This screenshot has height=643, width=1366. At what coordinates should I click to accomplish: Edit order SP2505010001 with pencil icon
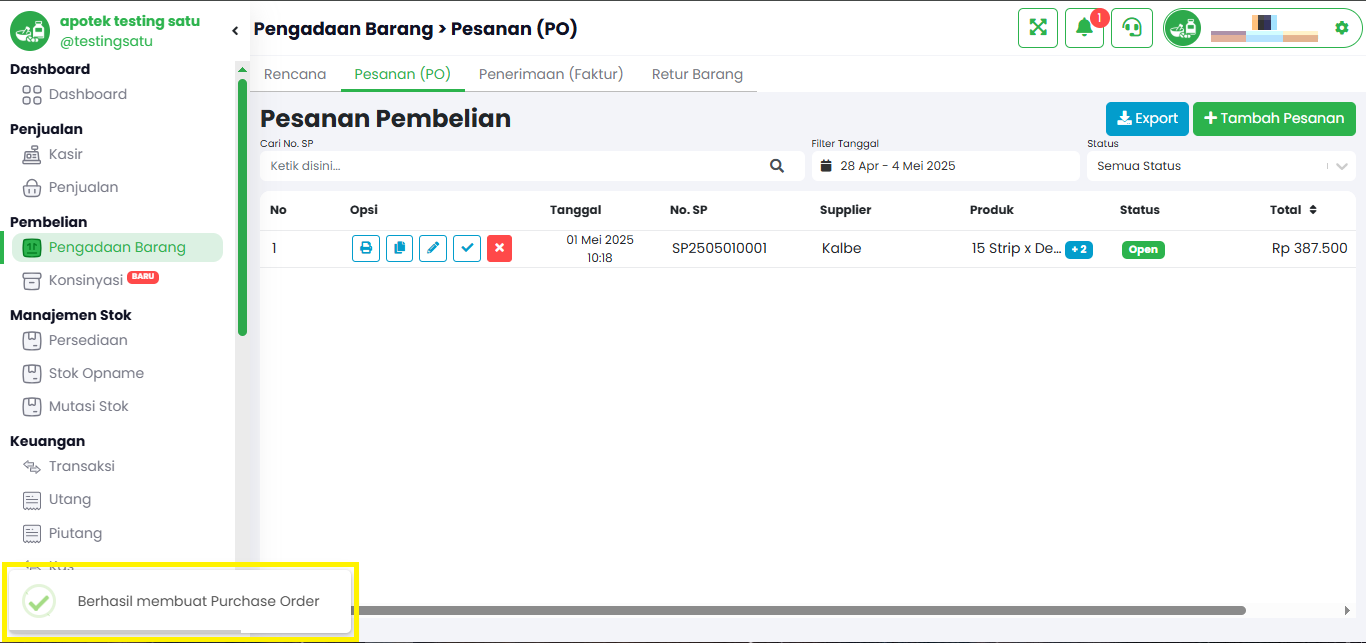[433, 248]
